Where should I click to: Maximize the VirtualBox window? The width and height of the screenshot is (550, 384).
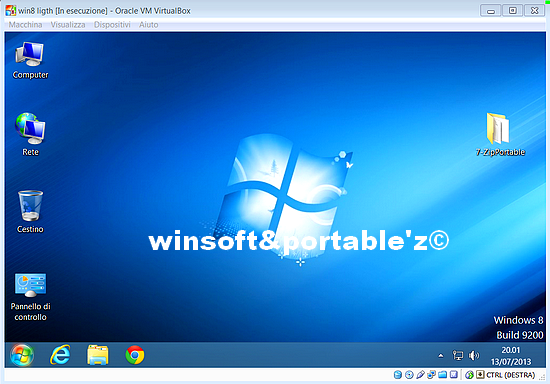click(x=512, y=11)
